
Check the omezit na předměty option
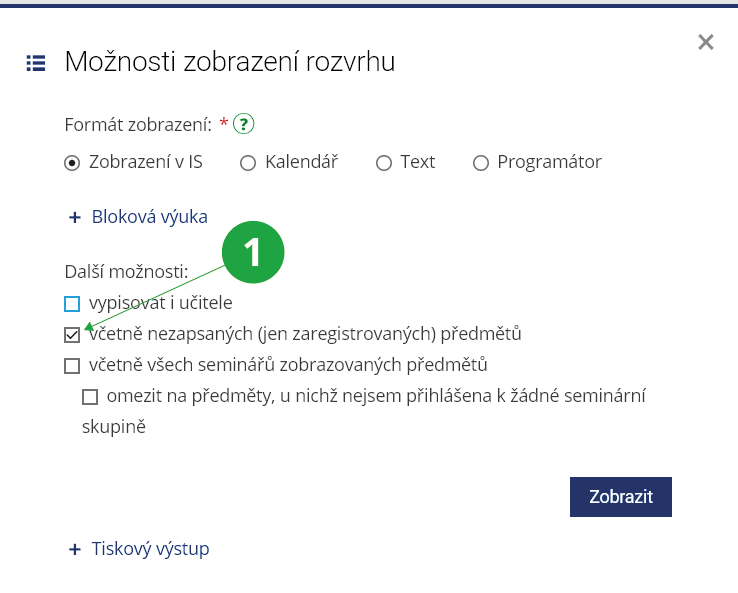(x=90, y=397)
